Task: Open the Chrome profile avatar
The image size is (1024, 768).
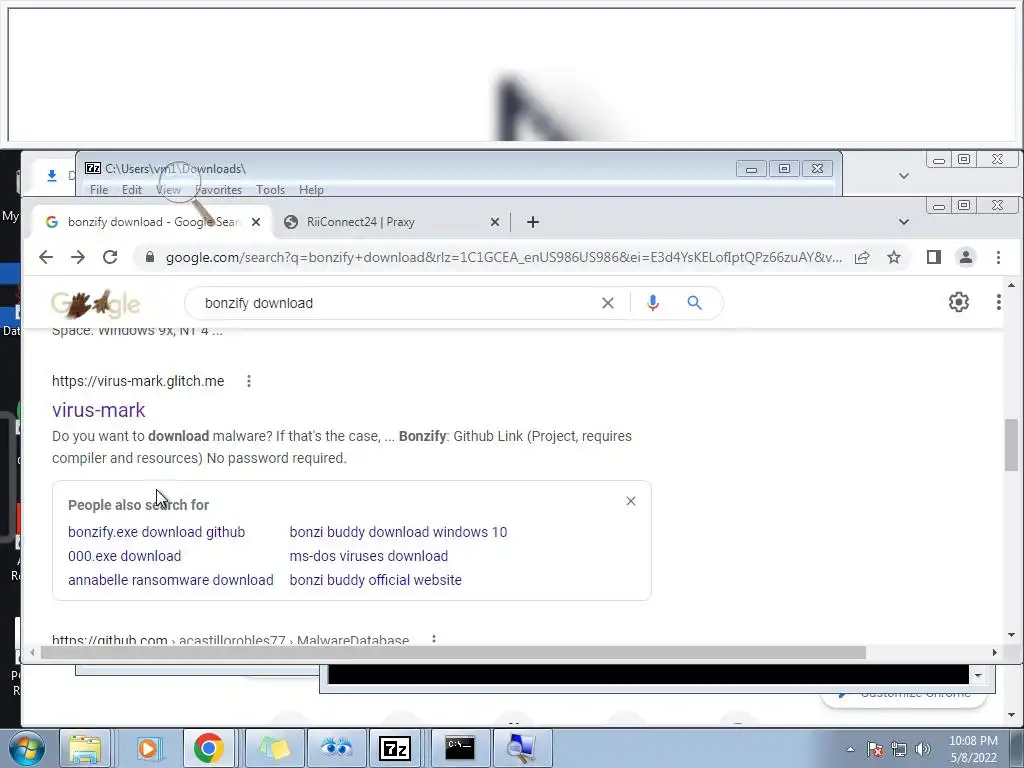Action: (966, 257)
